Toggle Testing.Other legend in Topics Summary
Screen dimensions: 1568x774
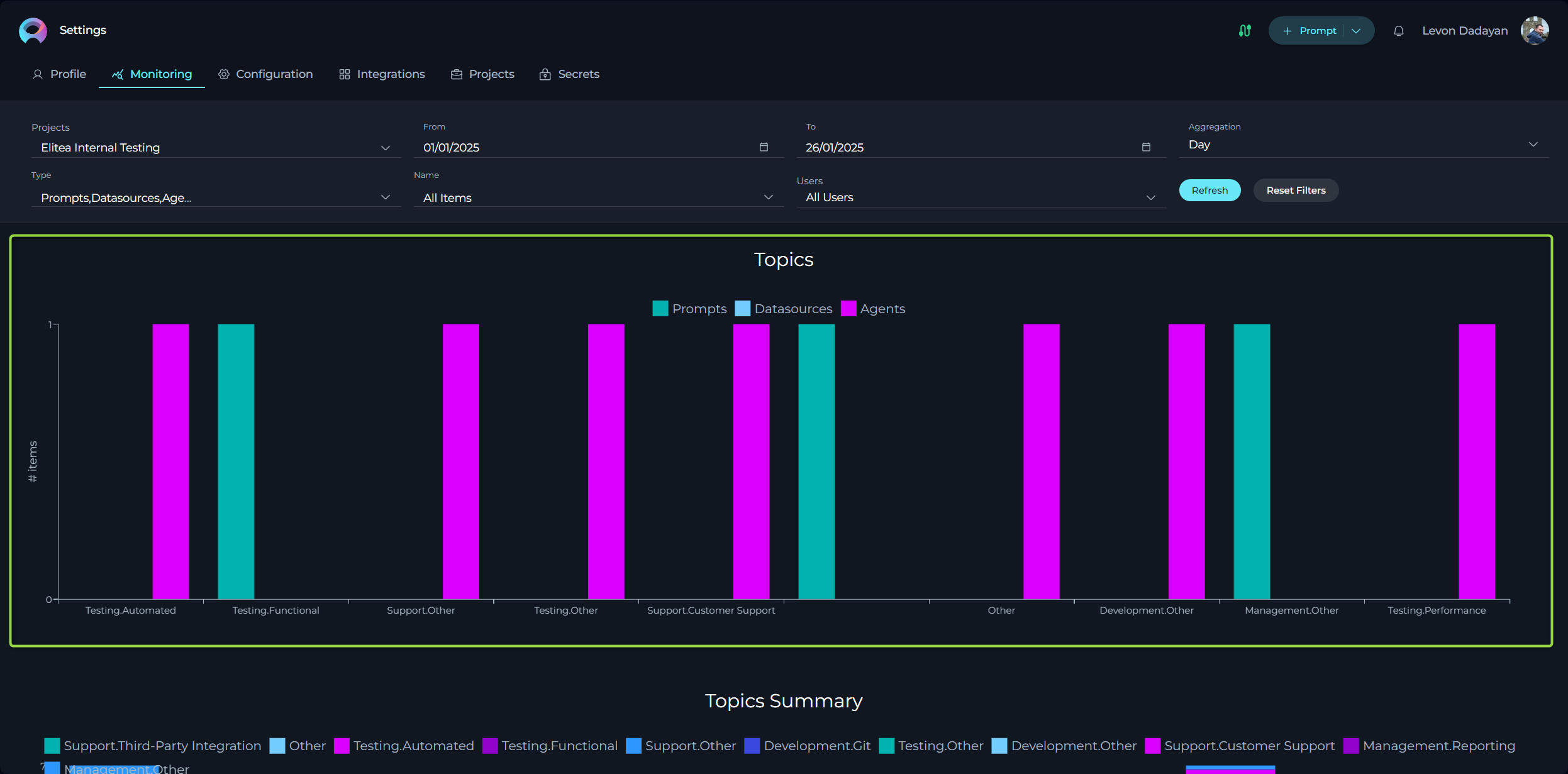[x=931, y=746]
